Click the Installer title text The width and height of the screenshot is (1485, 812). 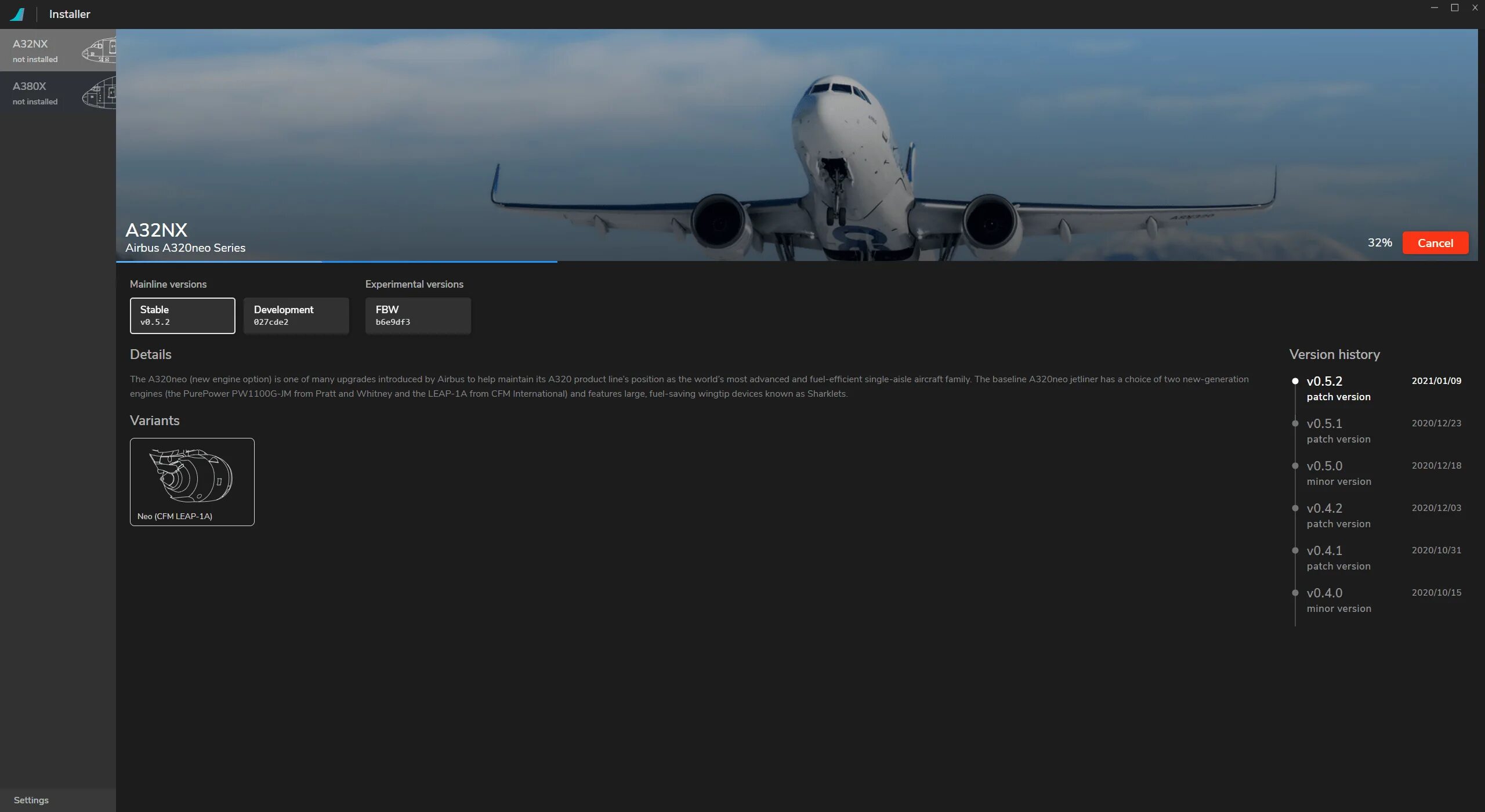coord(69,13)
